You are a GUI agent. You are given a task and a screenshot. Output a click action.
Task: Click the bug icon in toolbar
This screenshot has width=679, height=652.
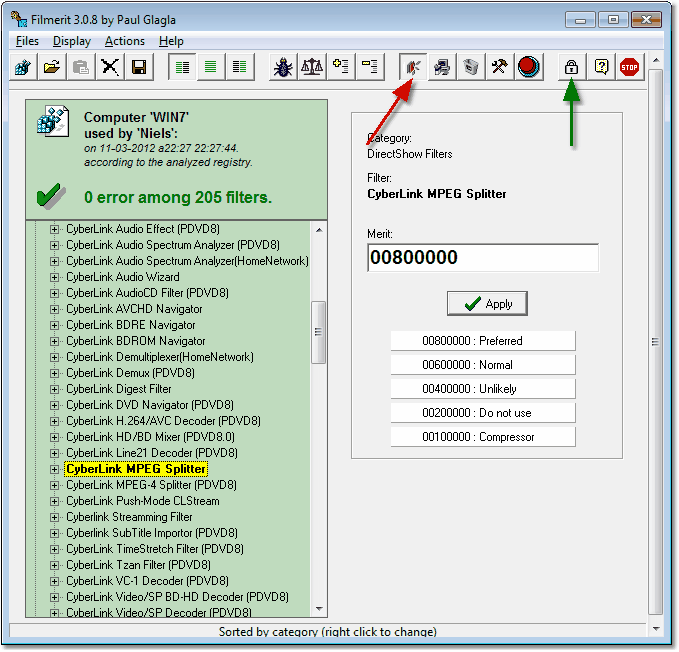283,67
